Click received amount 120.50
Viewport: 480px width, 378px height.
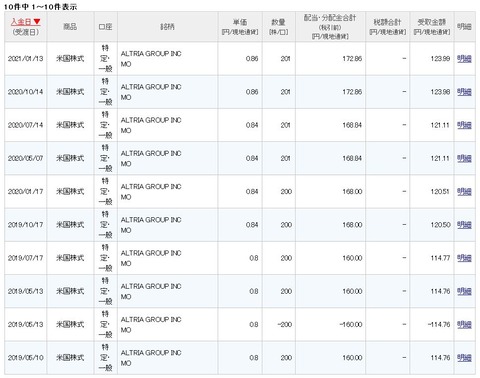[x=440, y=225]
